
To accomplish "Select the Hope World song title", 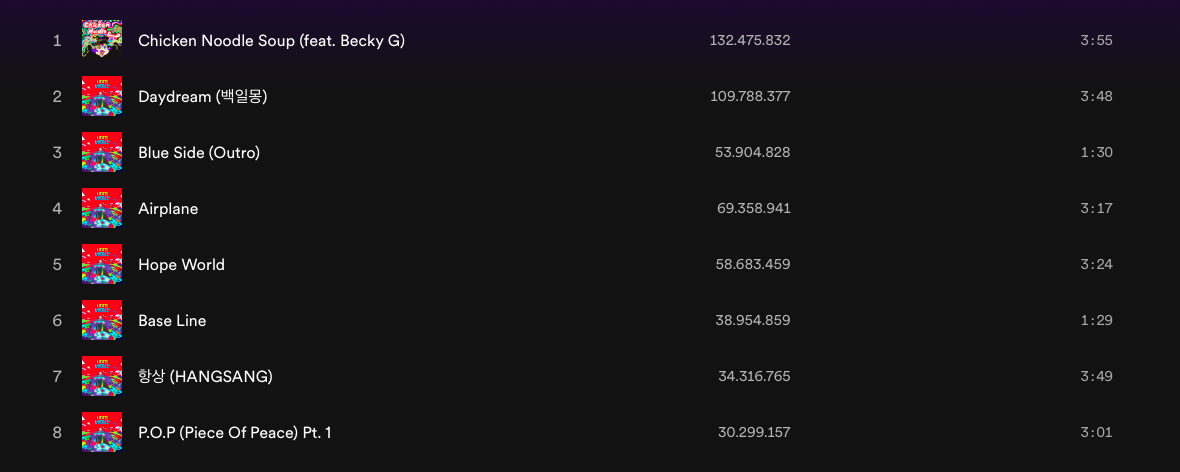I will click(181, 265).
